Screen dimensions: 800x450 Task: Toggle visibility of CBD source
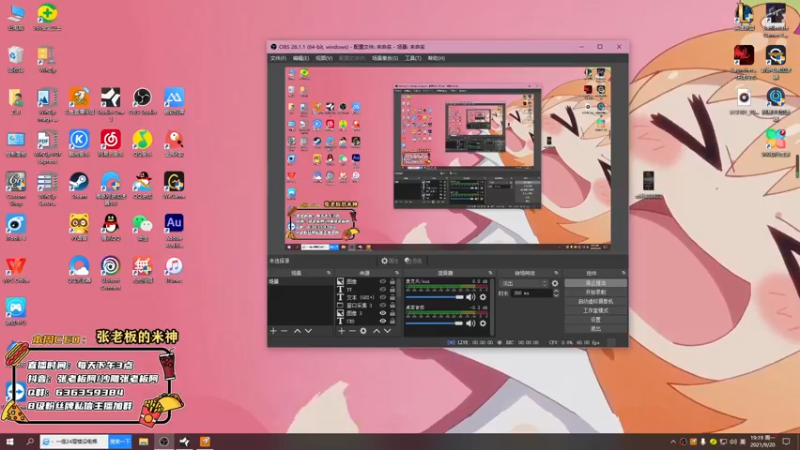383,321
